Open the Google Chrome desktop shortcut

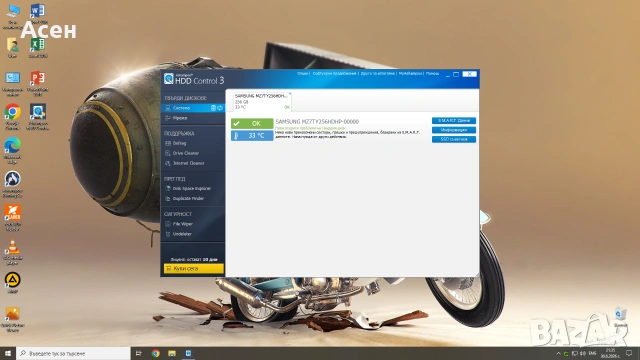click(x=12, y=116)
